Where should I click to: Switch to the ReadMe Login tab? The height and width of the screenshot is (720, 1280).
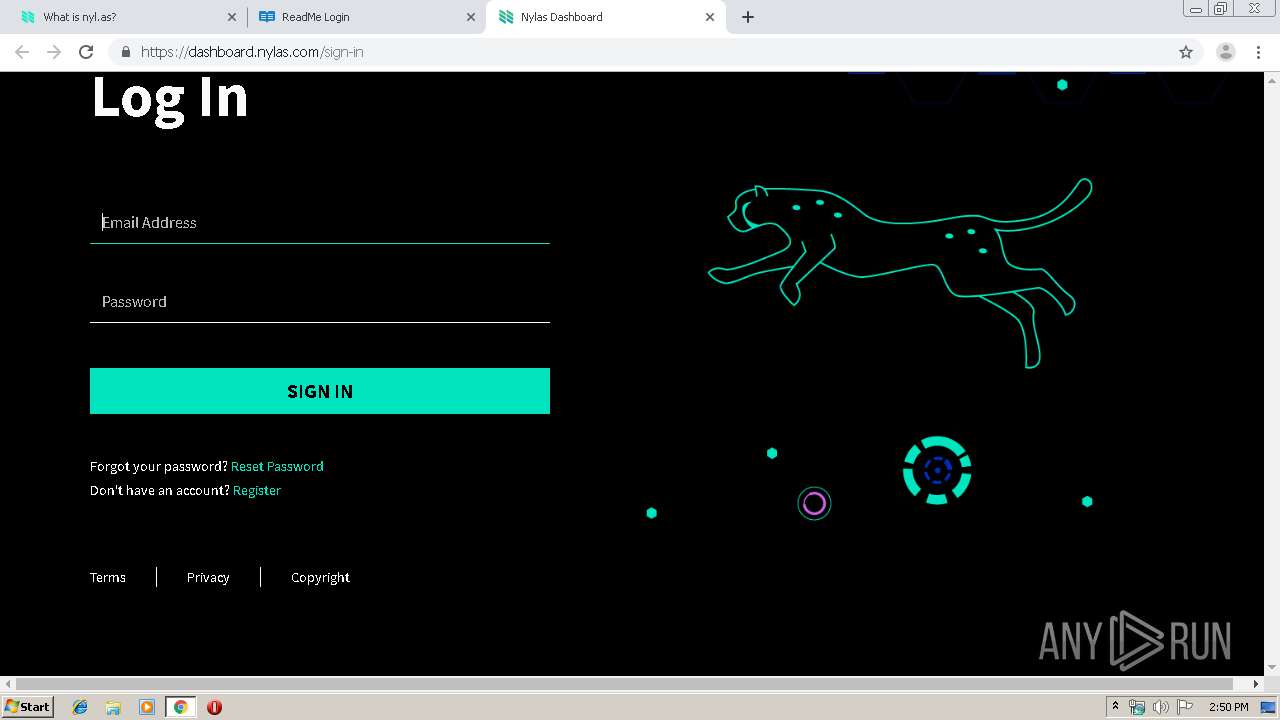365,17
